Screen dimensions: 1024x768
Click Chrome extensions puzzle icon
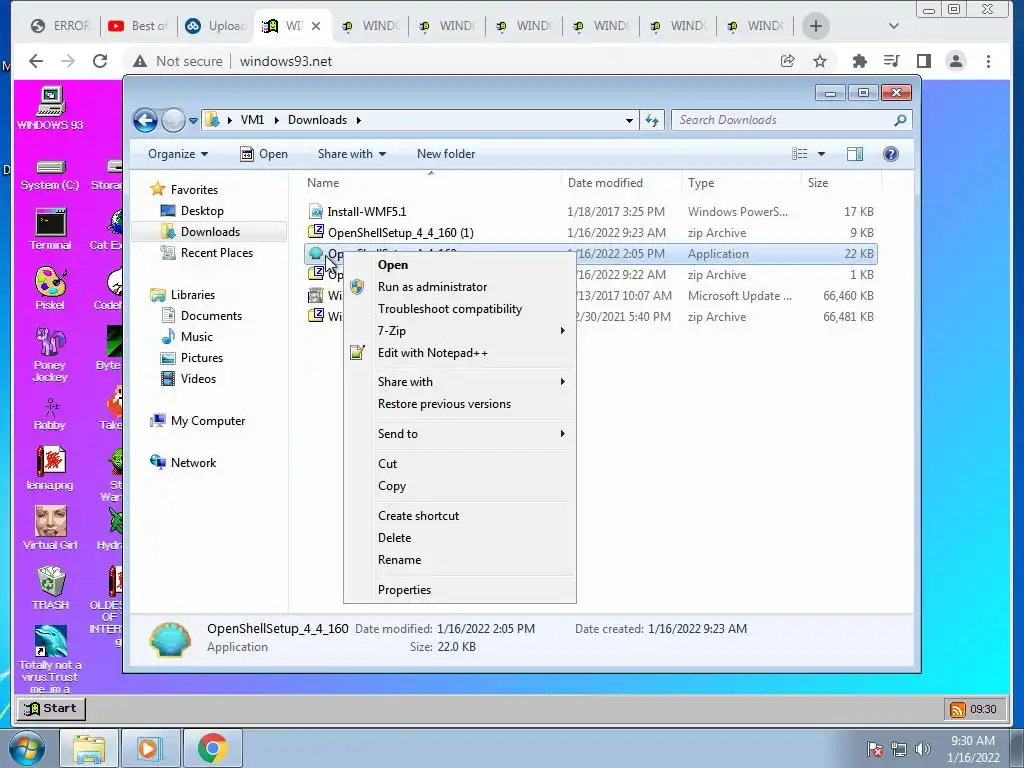point(859,61)
